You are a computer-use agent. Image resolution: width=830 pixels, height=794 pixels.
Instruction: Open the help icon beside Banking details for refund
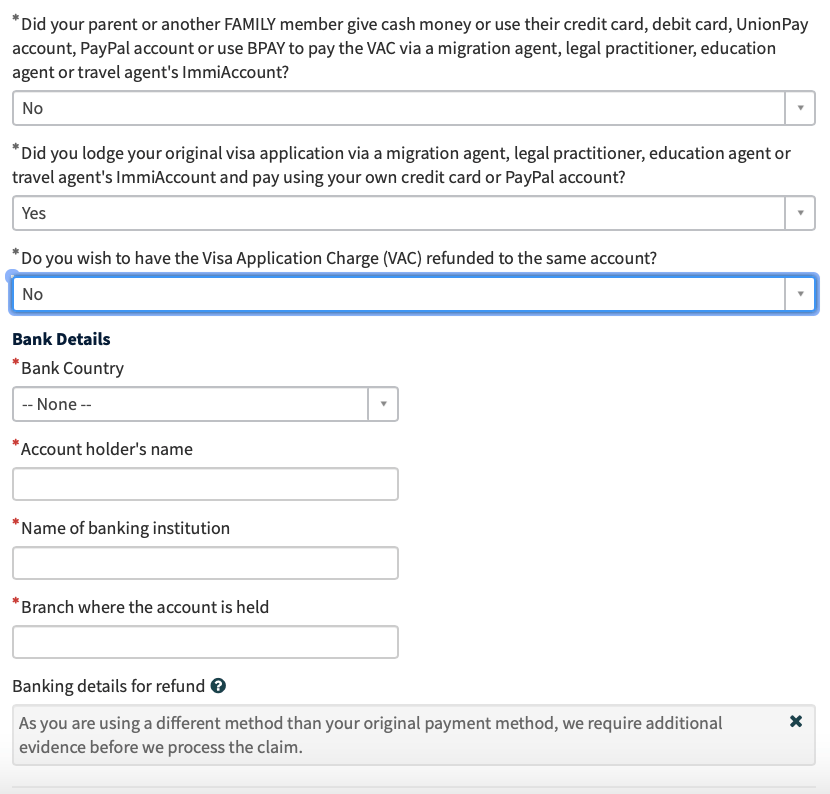click(218, 686)
